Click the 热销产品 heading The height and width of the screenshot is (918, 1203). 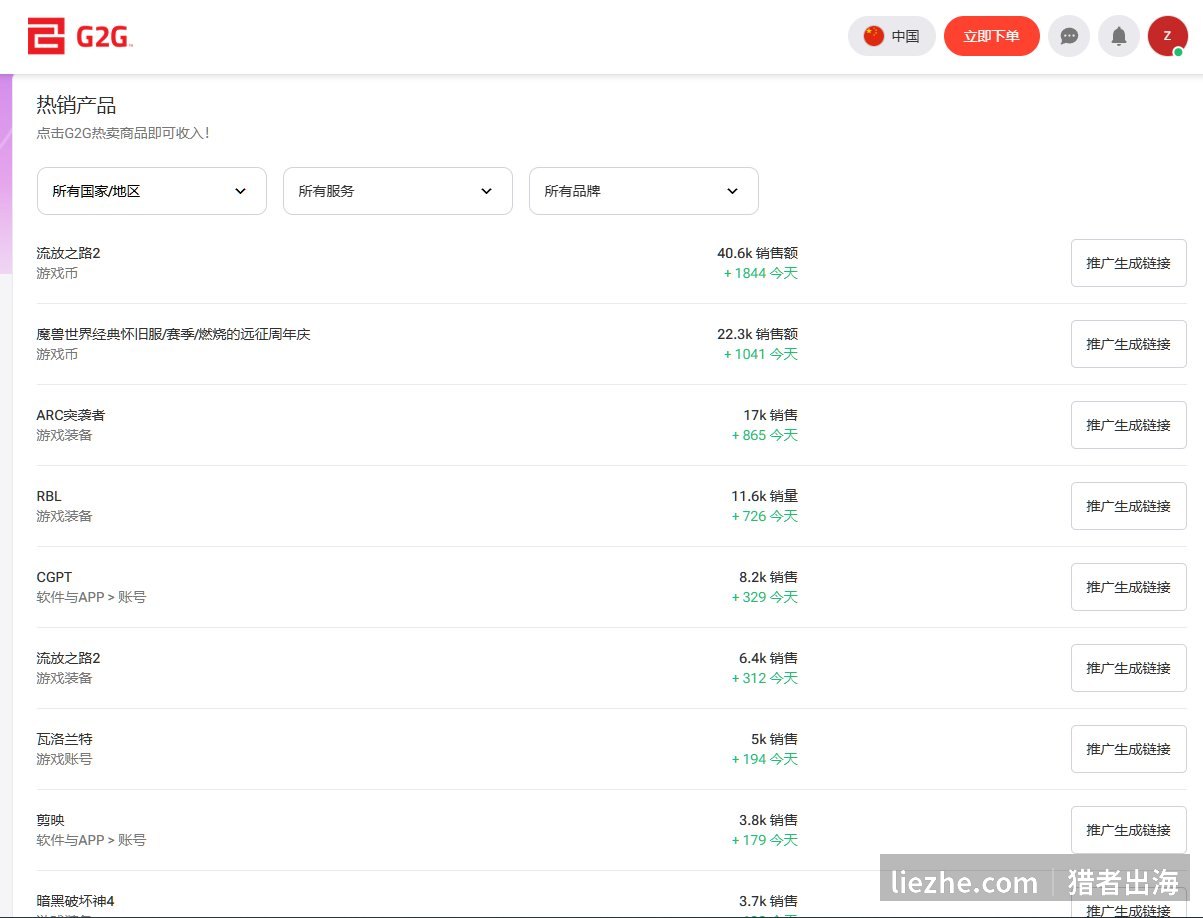tap(77, 105)
